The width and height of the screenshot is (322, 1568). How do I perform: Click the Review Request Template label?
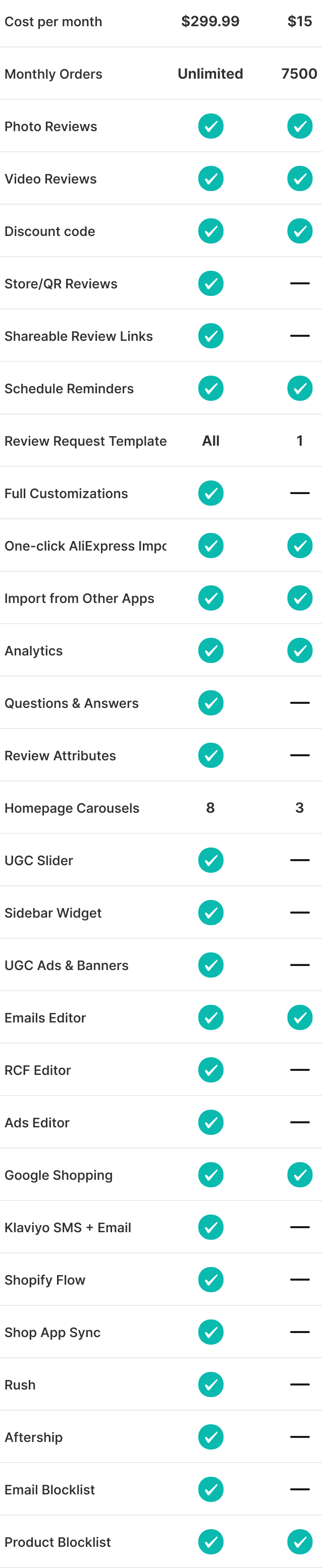(x=85, y=441)
